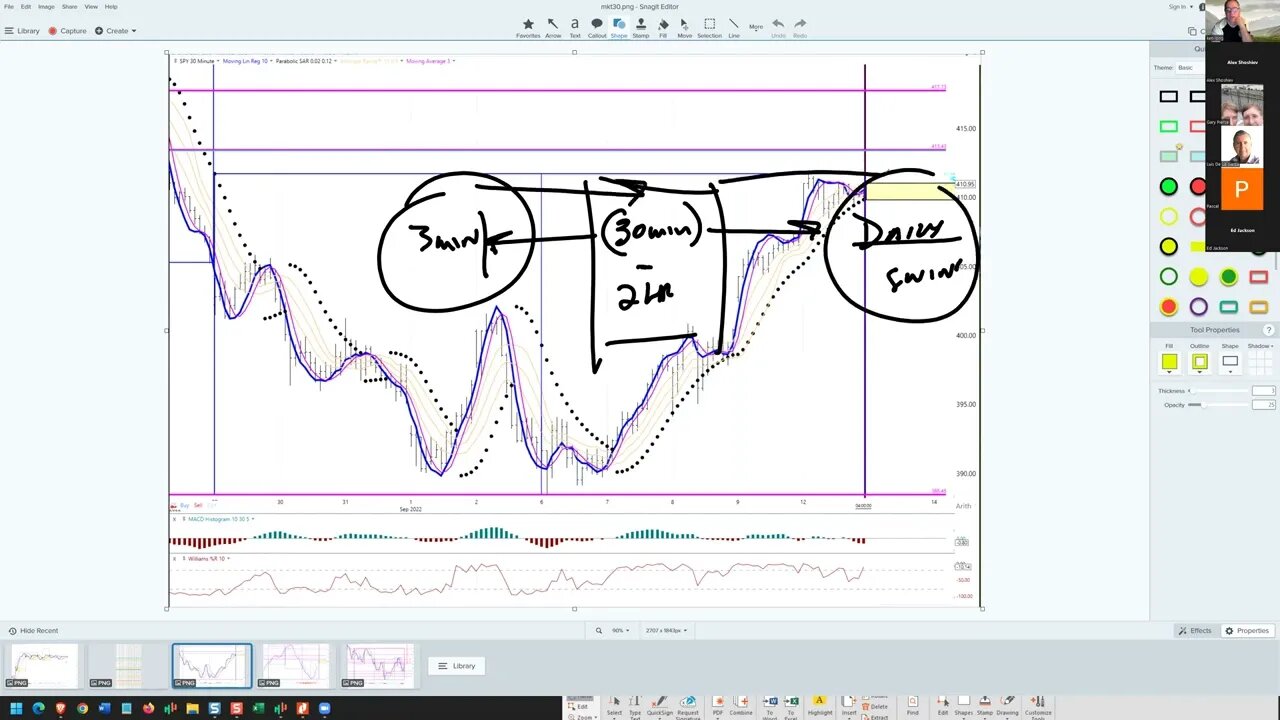Open More tools dropdown

coord(756,27)
